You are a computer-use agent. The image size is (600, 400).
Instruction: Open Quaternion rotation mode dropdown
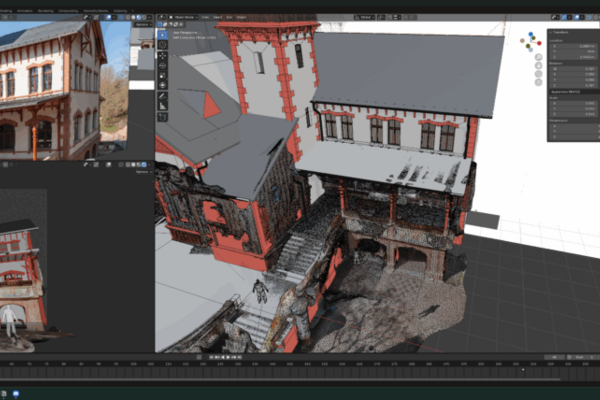click(x=574, y=92)
